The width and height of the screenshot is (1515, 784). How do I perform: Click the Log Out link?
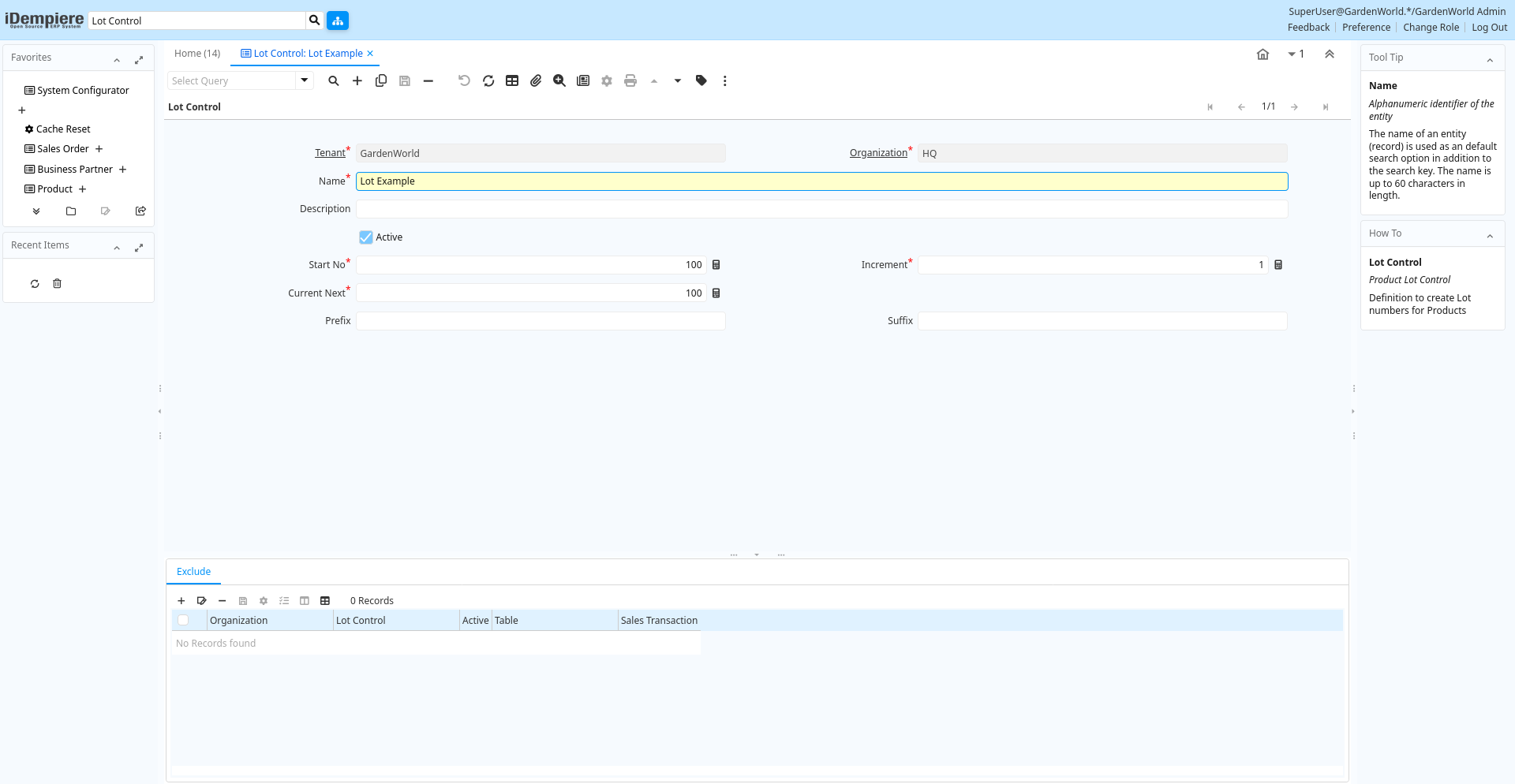coord(1489,28)
